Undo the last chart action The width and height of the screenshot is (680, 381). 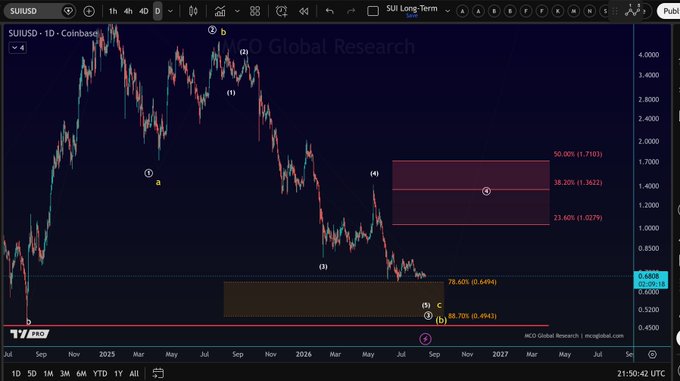coord(330,11)
